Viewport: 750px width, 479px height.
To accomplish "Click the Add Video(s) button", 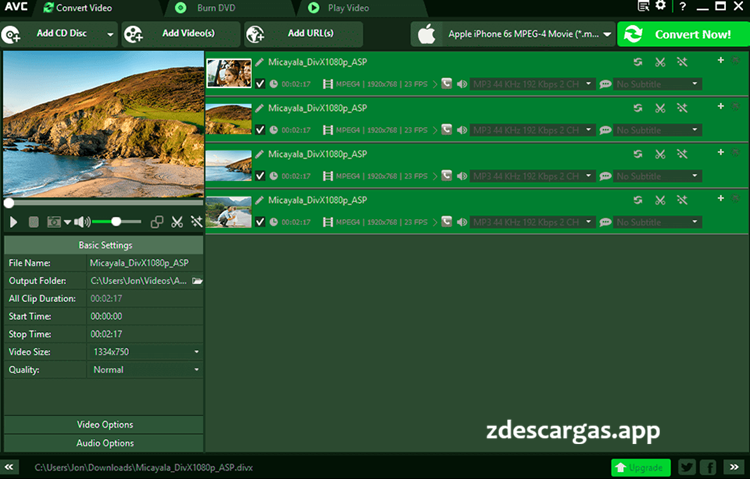I will pos(180,34).
